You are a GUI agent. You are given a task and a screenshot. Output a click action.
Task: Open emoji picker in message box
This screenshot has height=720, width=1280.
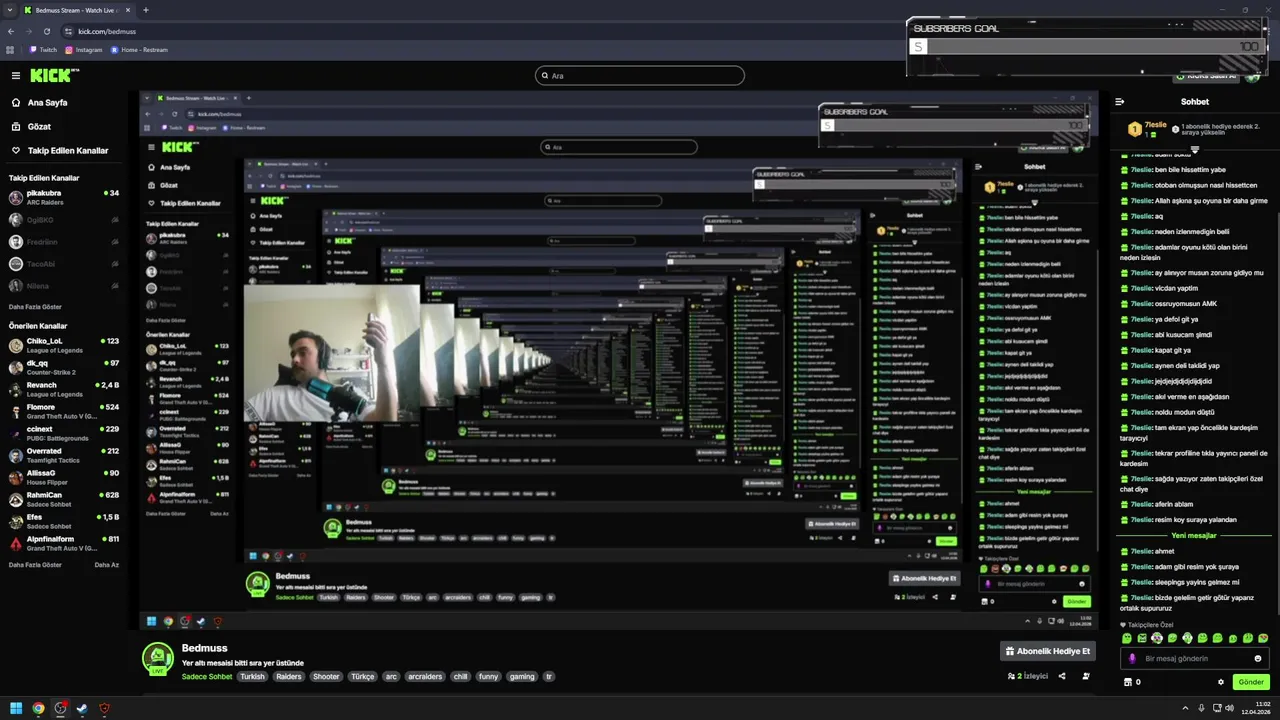click(1258, 659)
